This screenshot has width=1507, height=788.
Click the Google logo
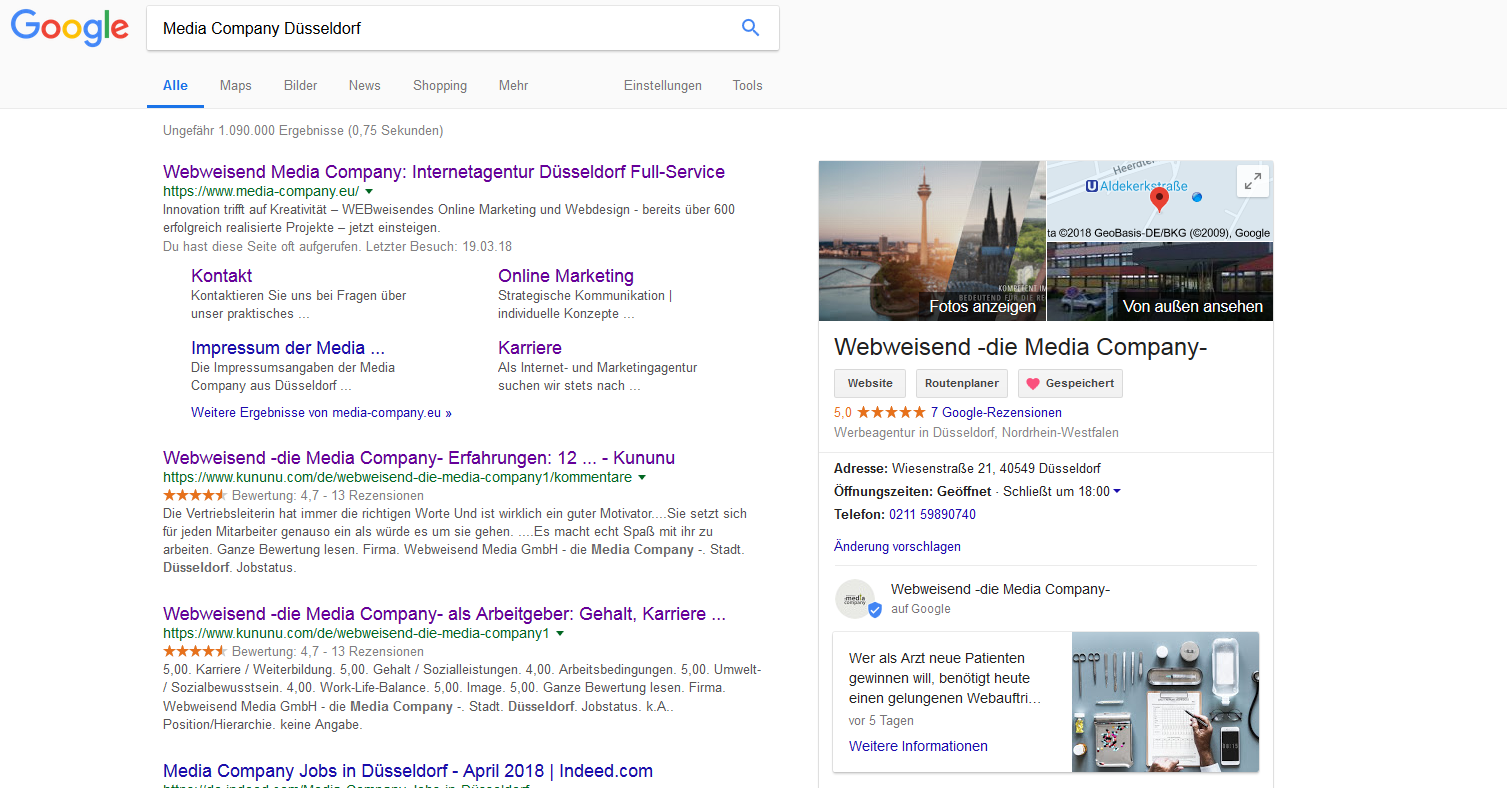coord(70,27)
